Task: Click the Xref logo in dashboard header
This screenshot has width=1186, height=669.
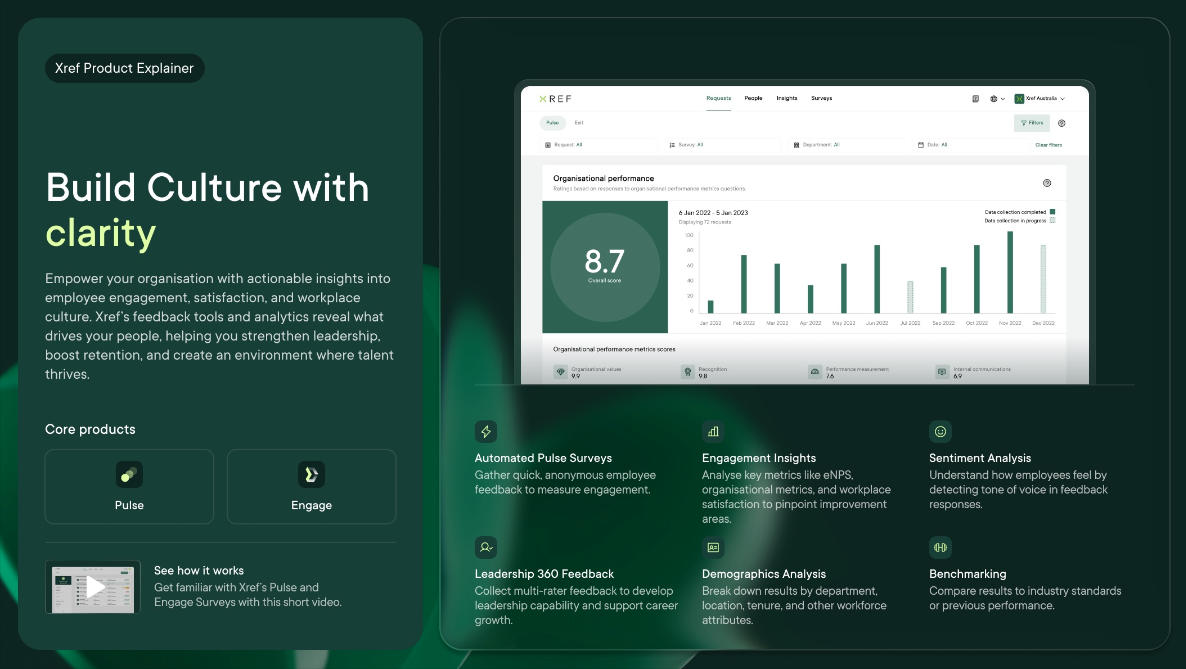Action: 555,99
